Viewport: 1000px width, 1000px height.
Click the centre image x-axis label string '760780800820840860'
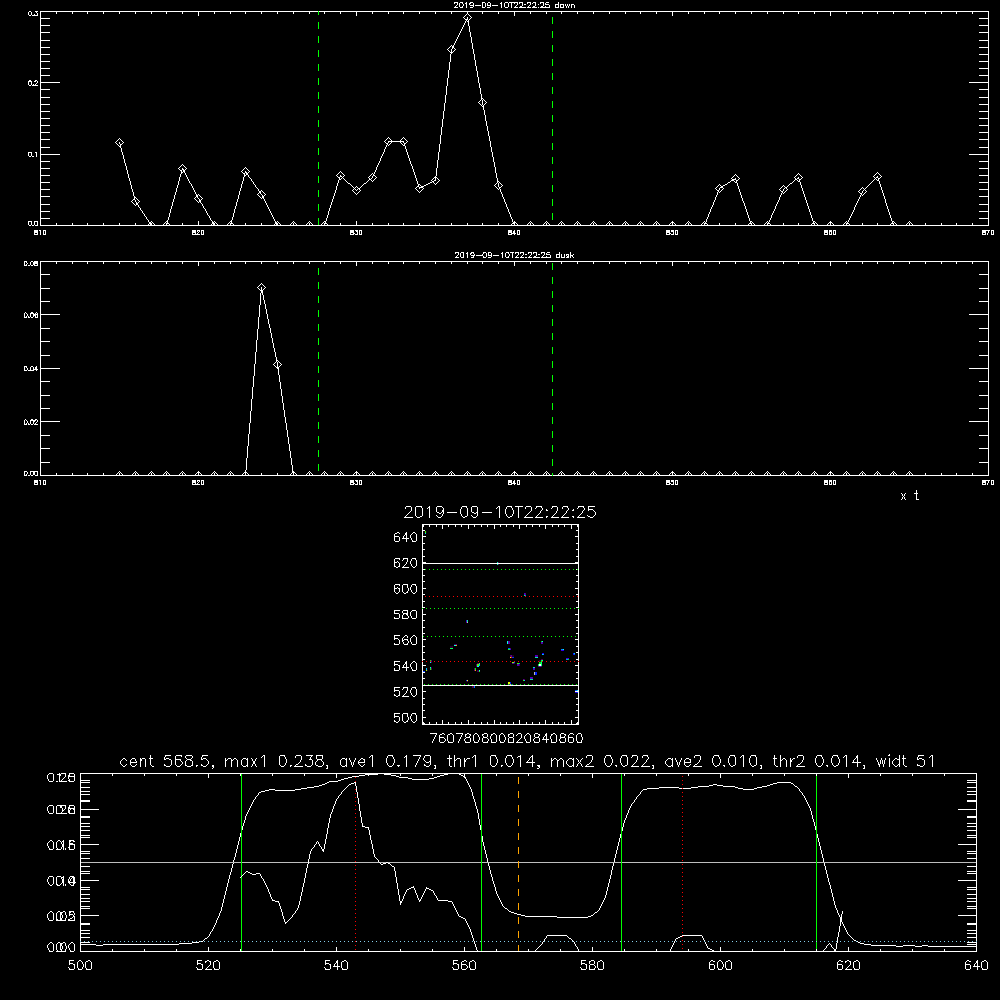point(506,739)
